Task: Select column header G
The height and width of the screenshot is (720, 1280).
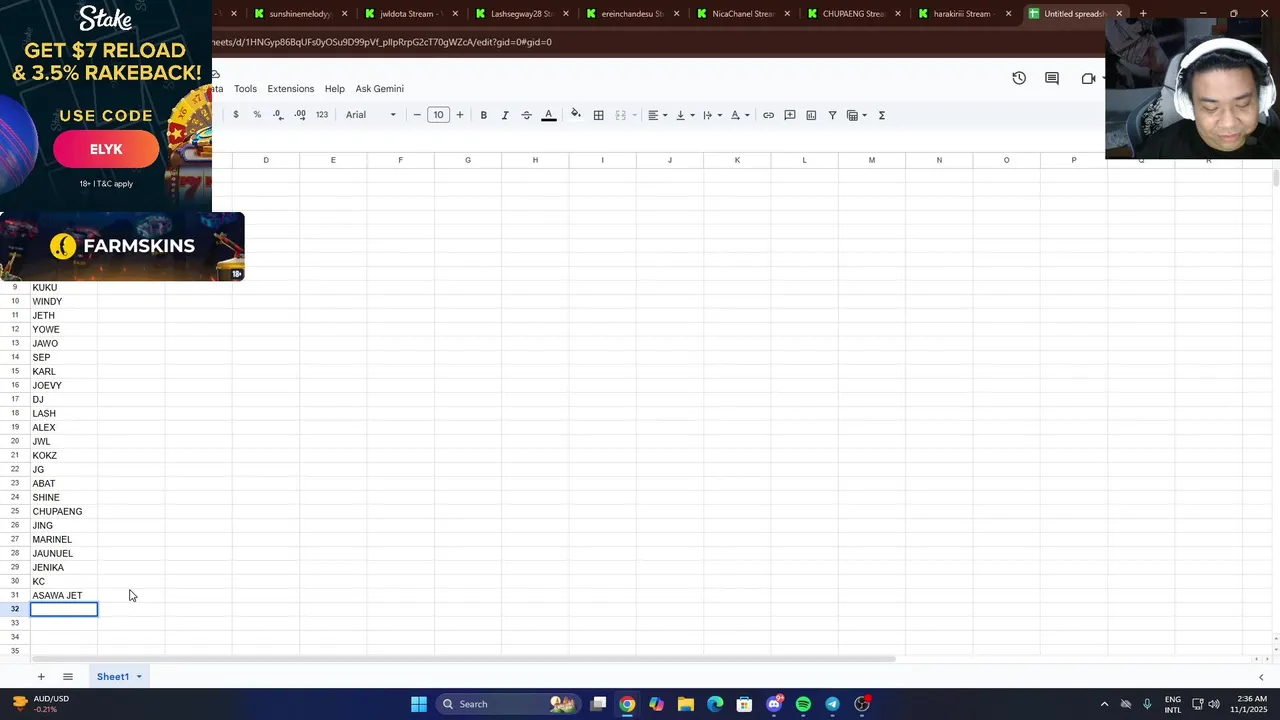Action: tap(468, 160)
